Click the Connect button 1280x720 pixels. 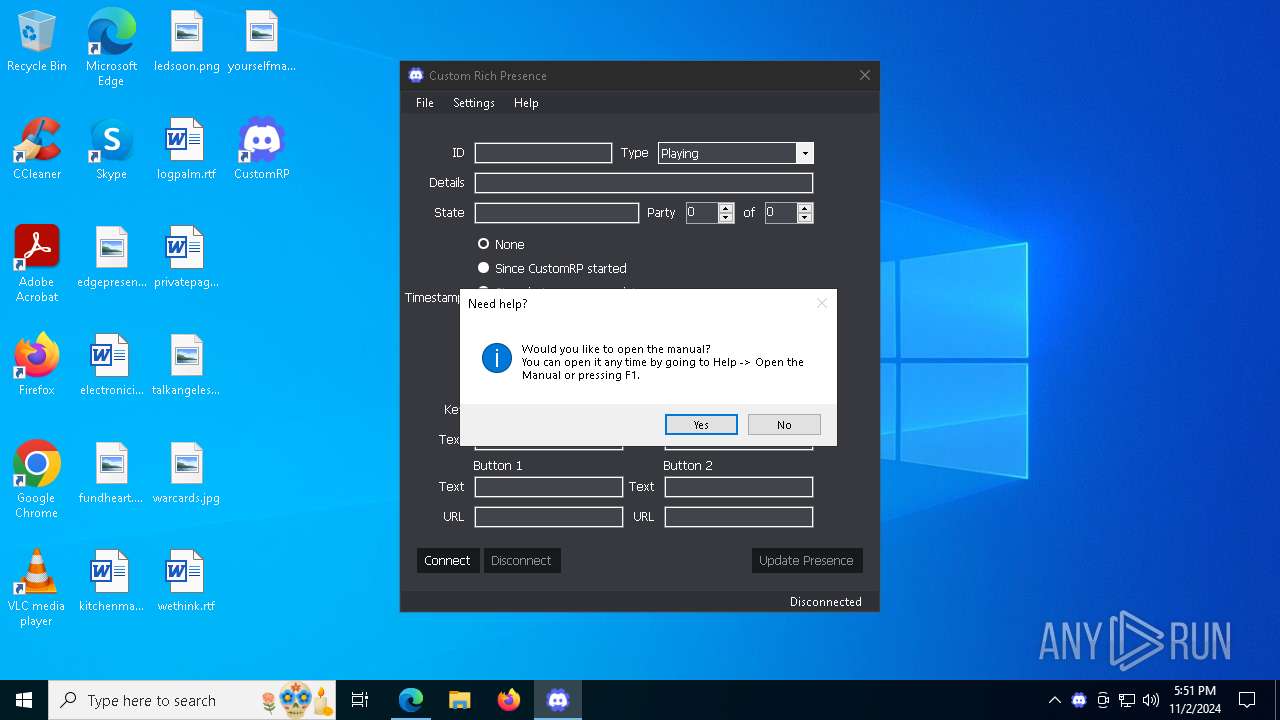click(447, 561)
